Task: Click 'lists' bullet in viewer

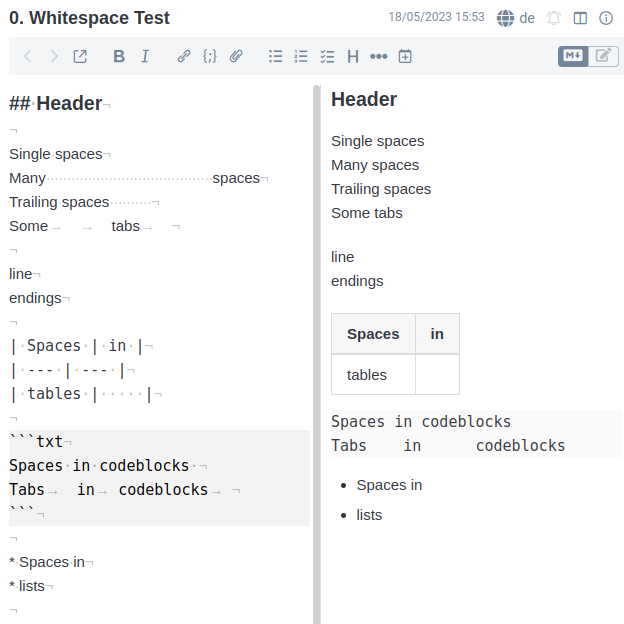Action: tap(369, 515)
